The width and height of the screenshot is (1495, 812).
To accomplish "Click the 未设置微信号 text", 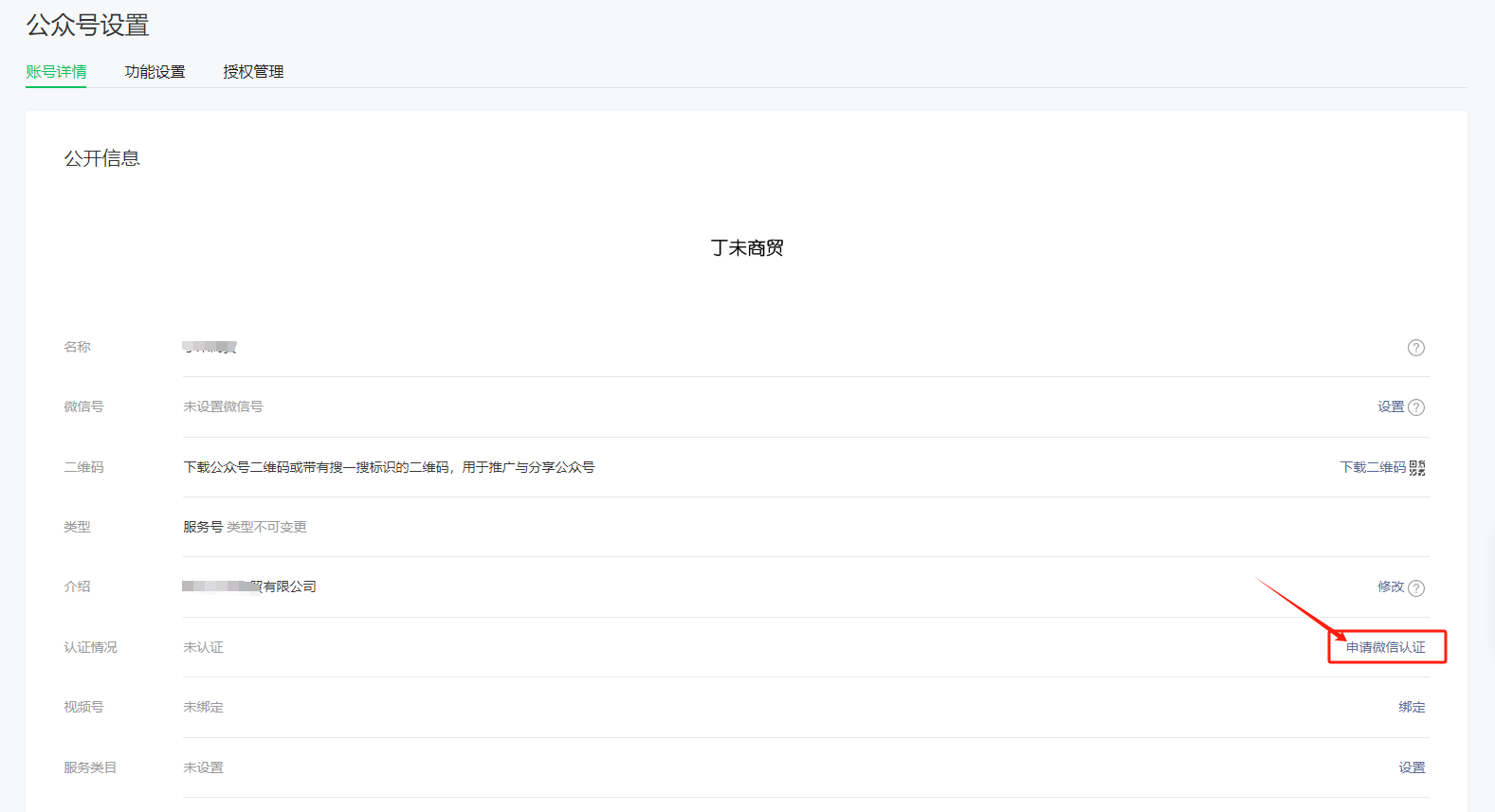I will point(223,406).
